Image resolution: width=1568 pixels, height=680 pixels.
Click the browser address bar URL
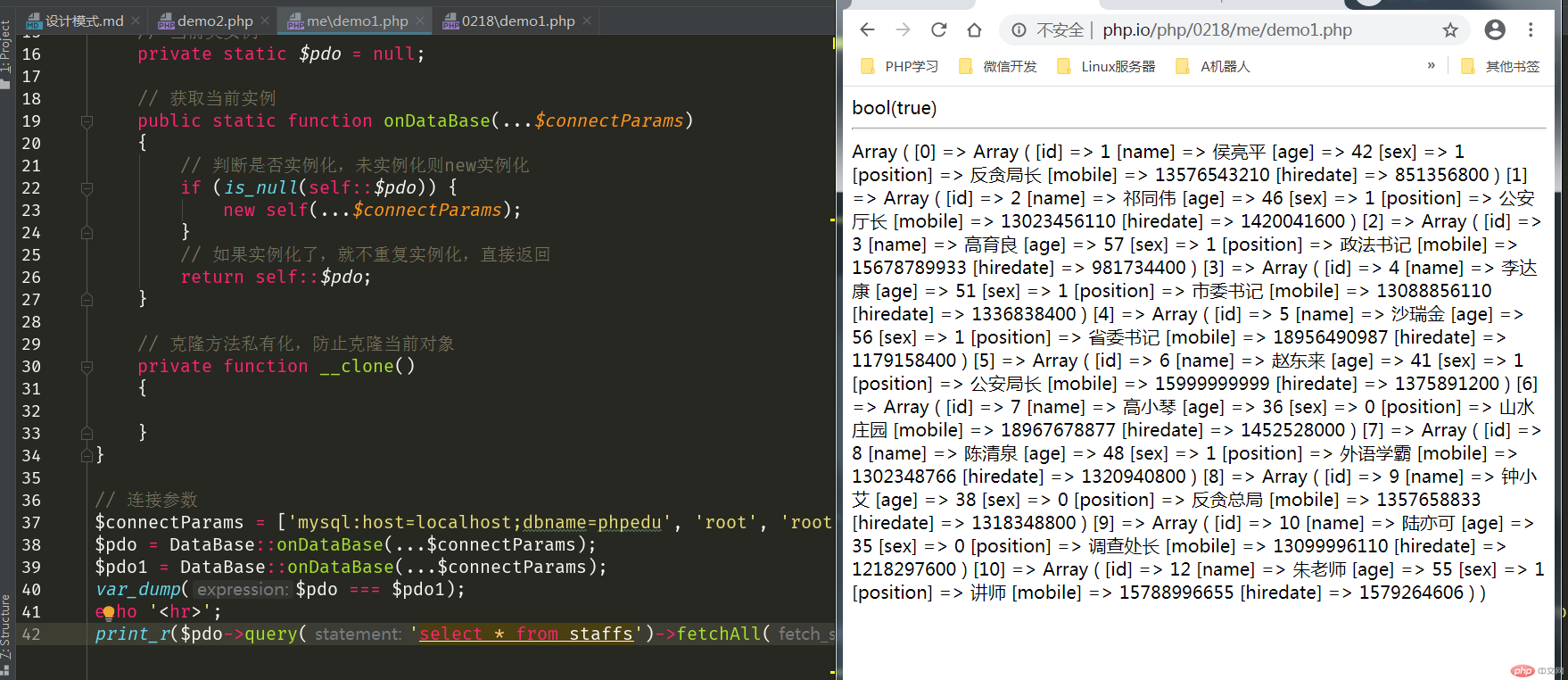click(1227, 30)
